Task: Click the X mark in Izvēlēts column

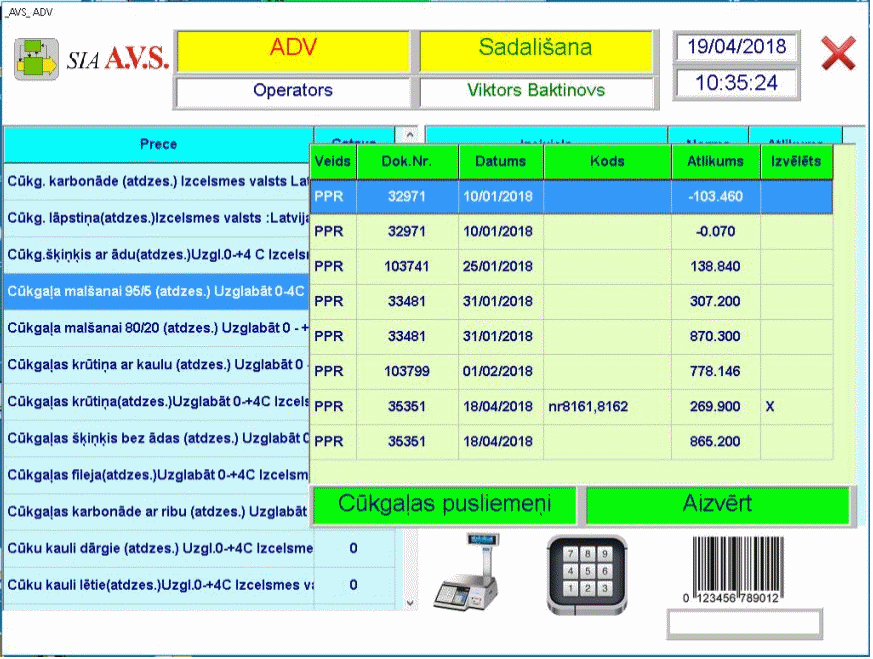Action: tap(770, 407)
